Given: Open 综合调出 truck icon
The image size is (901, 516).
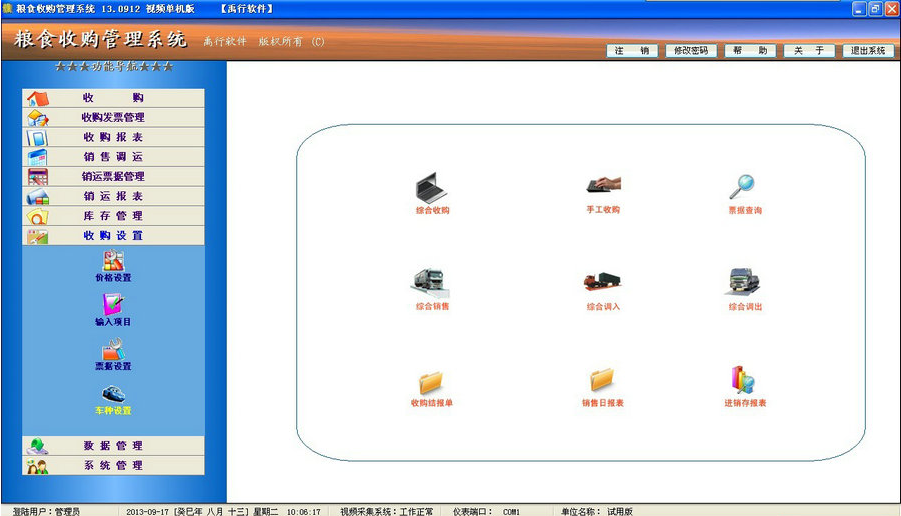Looking at the screenshot, I should tap(742, 283).
